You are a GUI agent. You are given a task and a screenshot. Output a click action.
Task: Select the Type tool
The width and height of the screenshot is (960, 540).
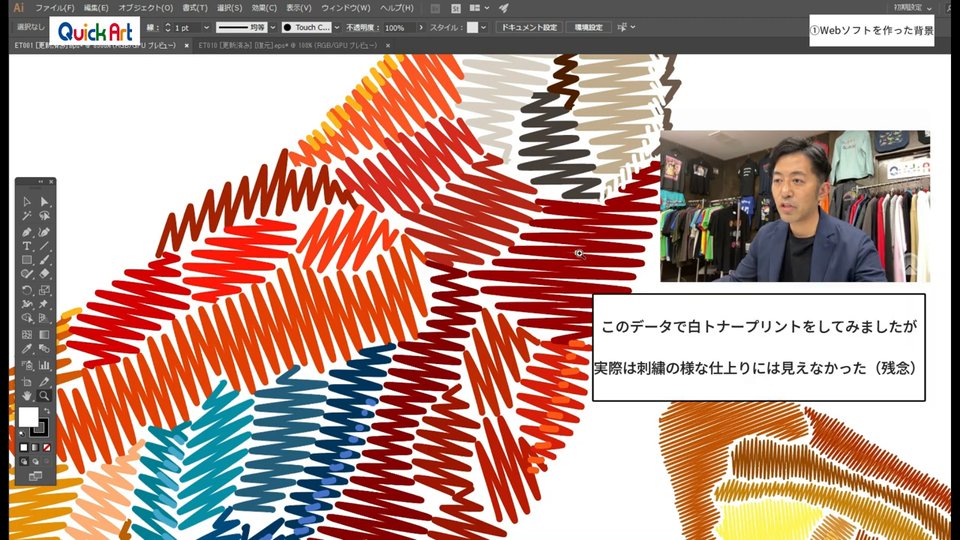coord(27,246)
